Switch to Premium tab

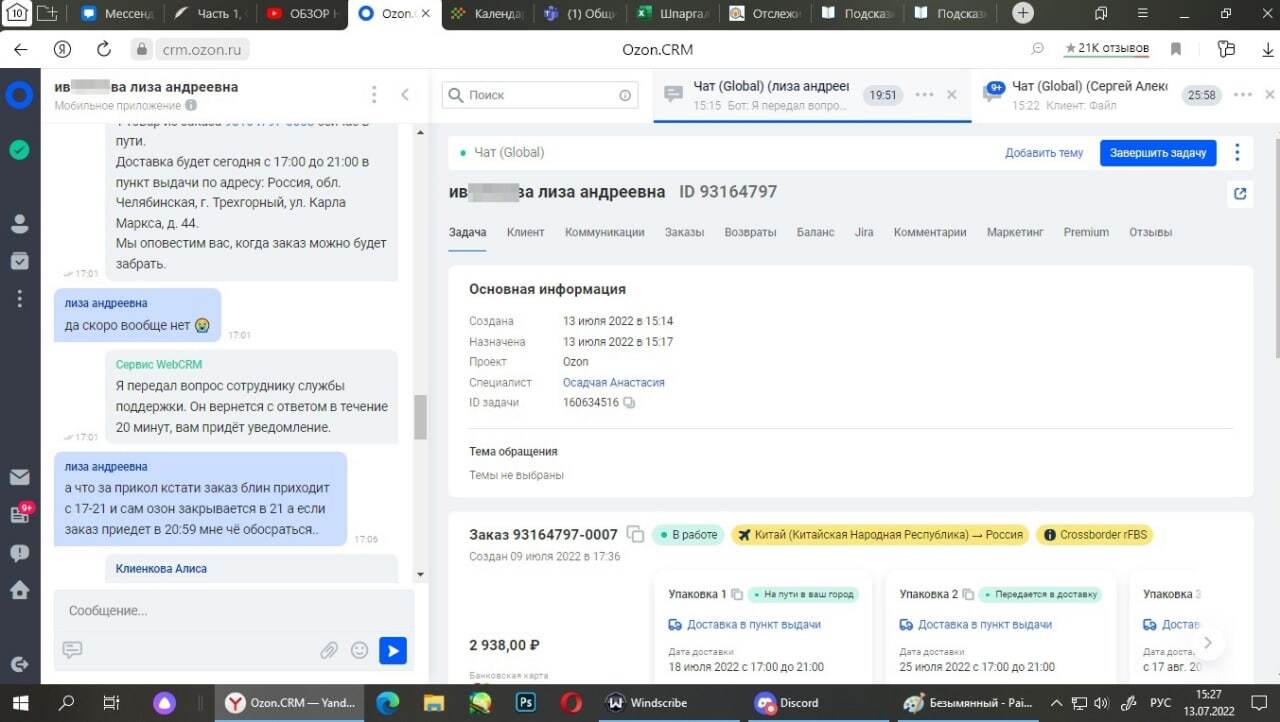[1086, 232]
